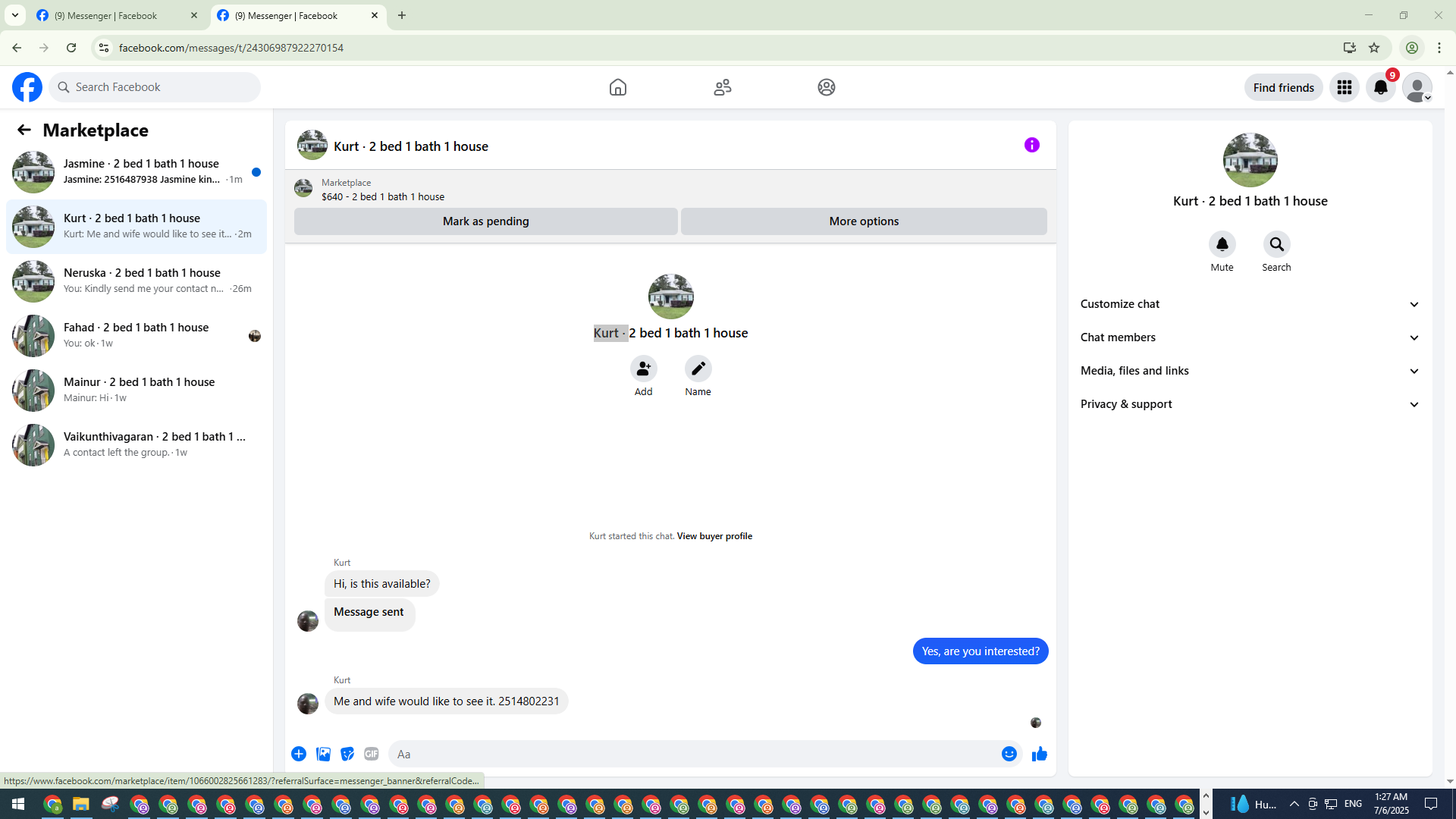The width and height of the screenshot is (1456, 819).
Task: Open the sticker chooser icon
Action: coord(347,754)
